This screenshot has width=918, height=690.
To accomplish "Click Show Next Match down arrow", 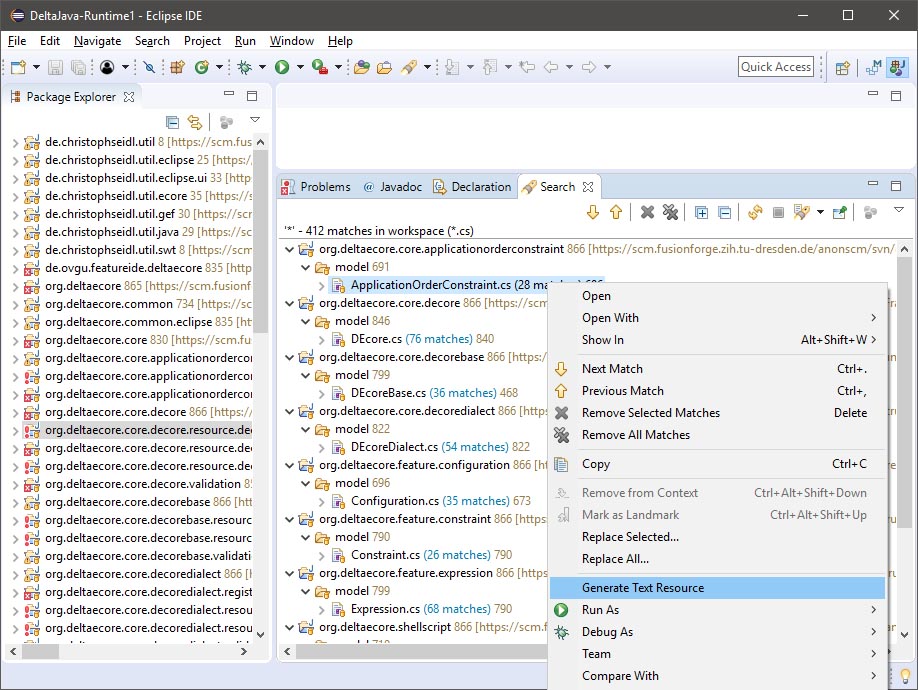I will 592,212.
